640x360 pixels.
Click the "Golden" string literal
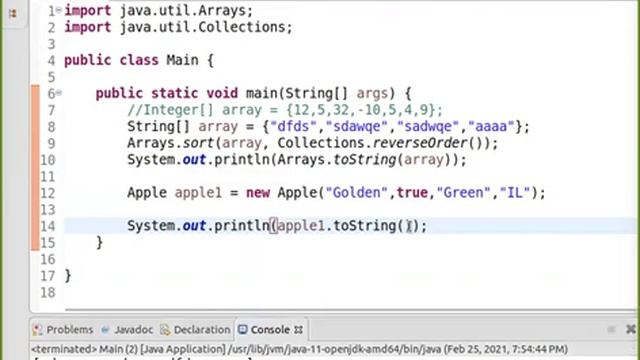point(356,193)
